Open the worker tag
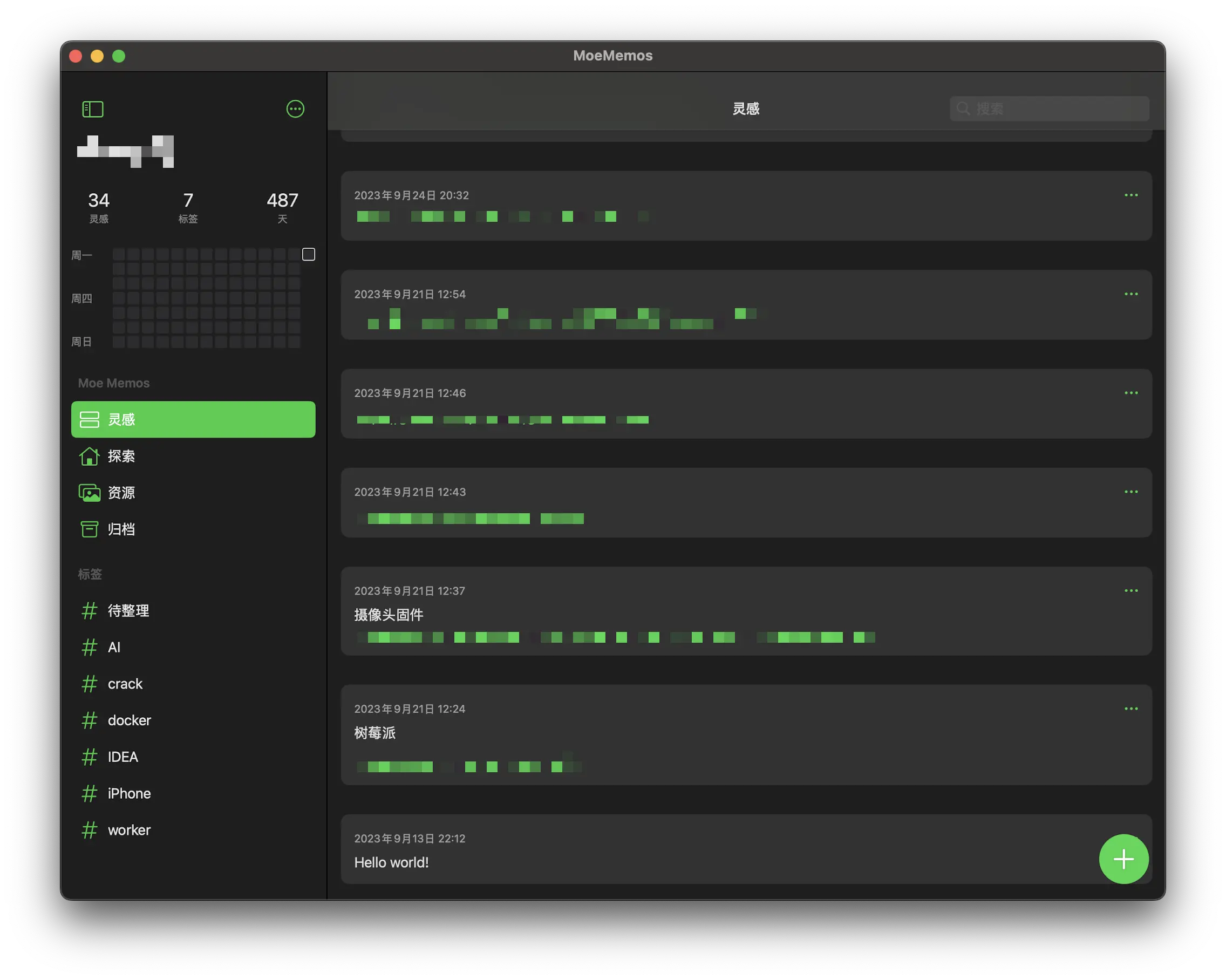Screen dimensions: 1226x980 click(x=129, y=830)
